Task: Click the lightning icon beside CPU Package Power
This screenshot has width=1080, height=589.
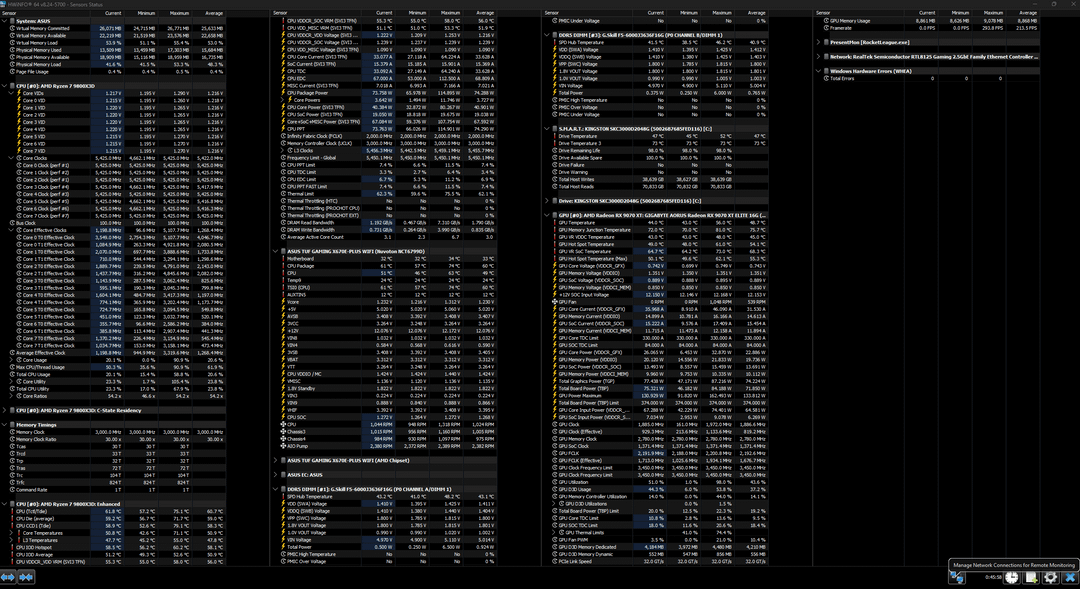Action: click(283, 93)
